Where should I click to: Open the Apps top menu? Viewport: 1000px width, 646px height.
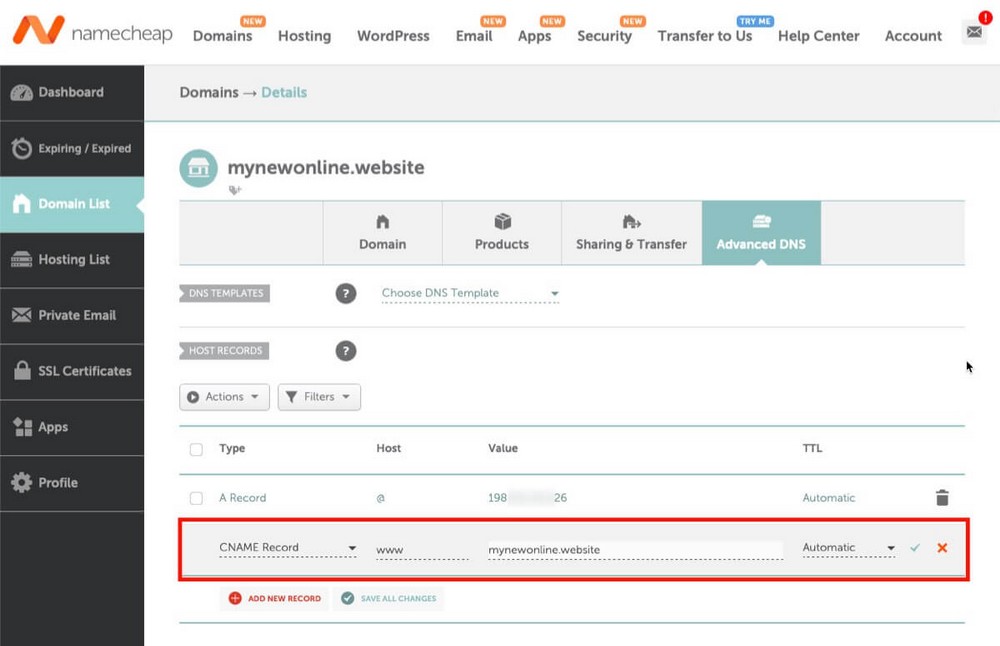point(534,36)
